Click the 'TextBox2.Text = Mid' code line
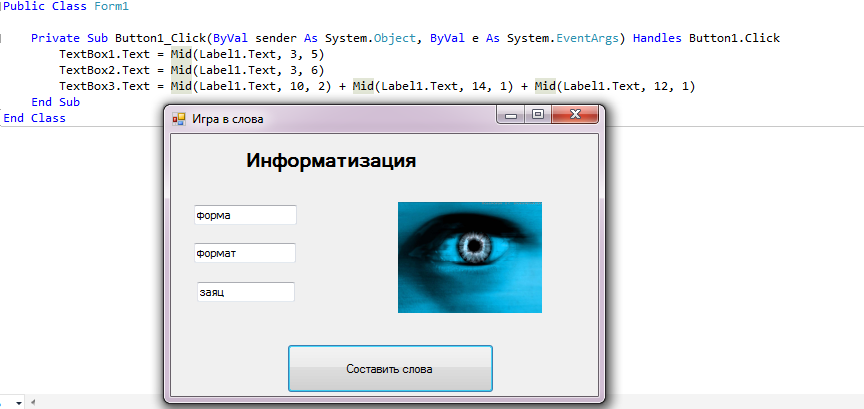864x409 pixels. [x=192, y=70]
